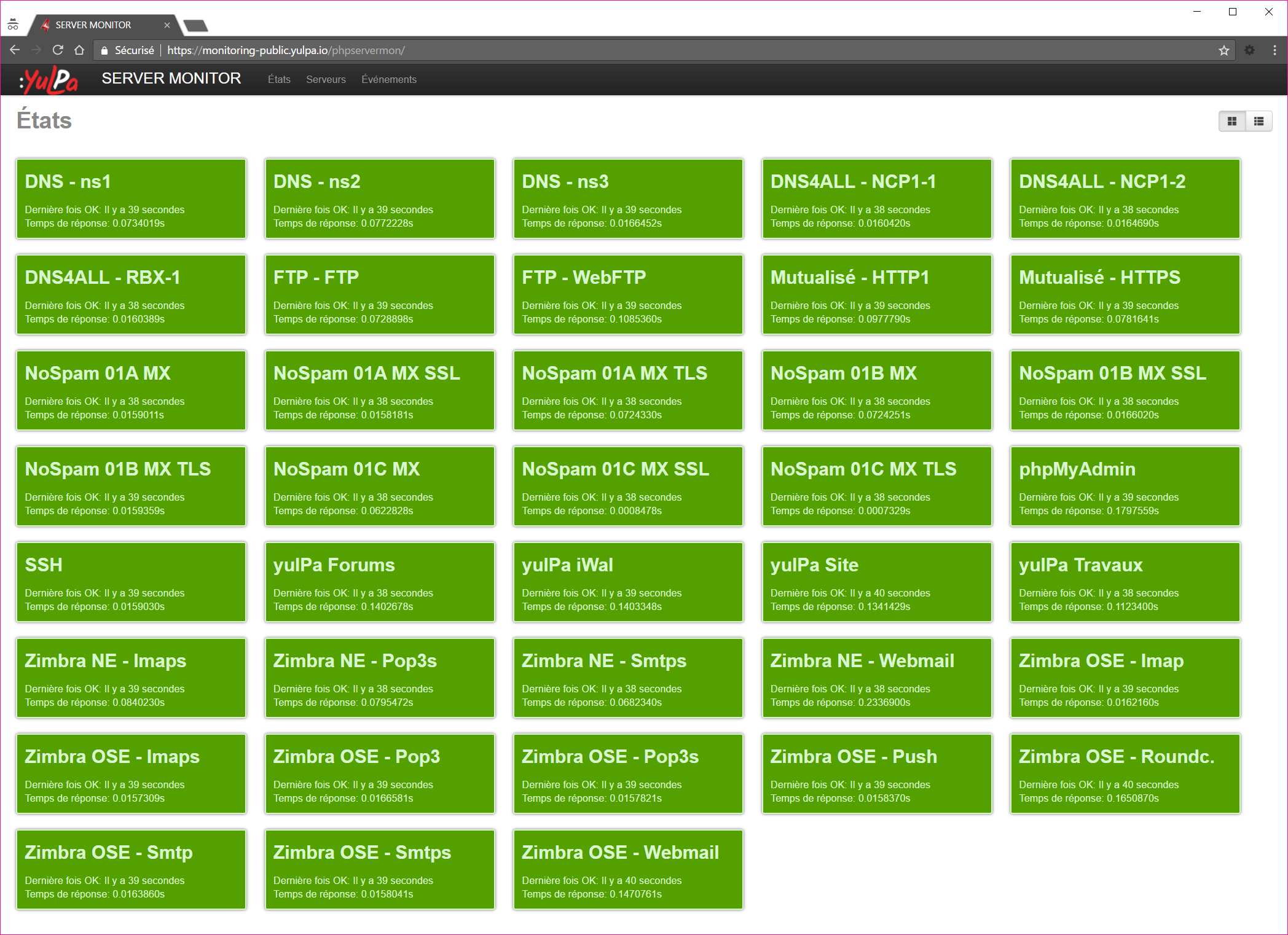Open the Événements menu item

[389, 79]
